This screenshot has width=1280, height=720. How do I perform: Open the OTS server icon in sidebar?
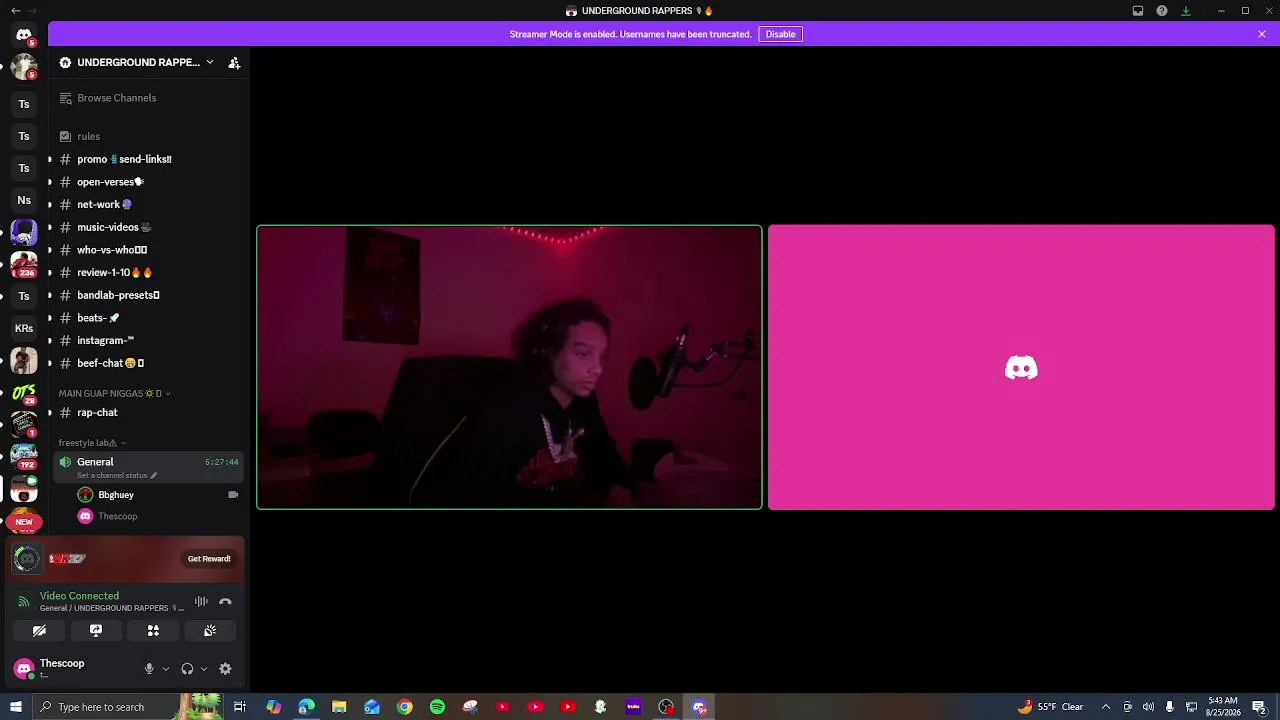24,392
